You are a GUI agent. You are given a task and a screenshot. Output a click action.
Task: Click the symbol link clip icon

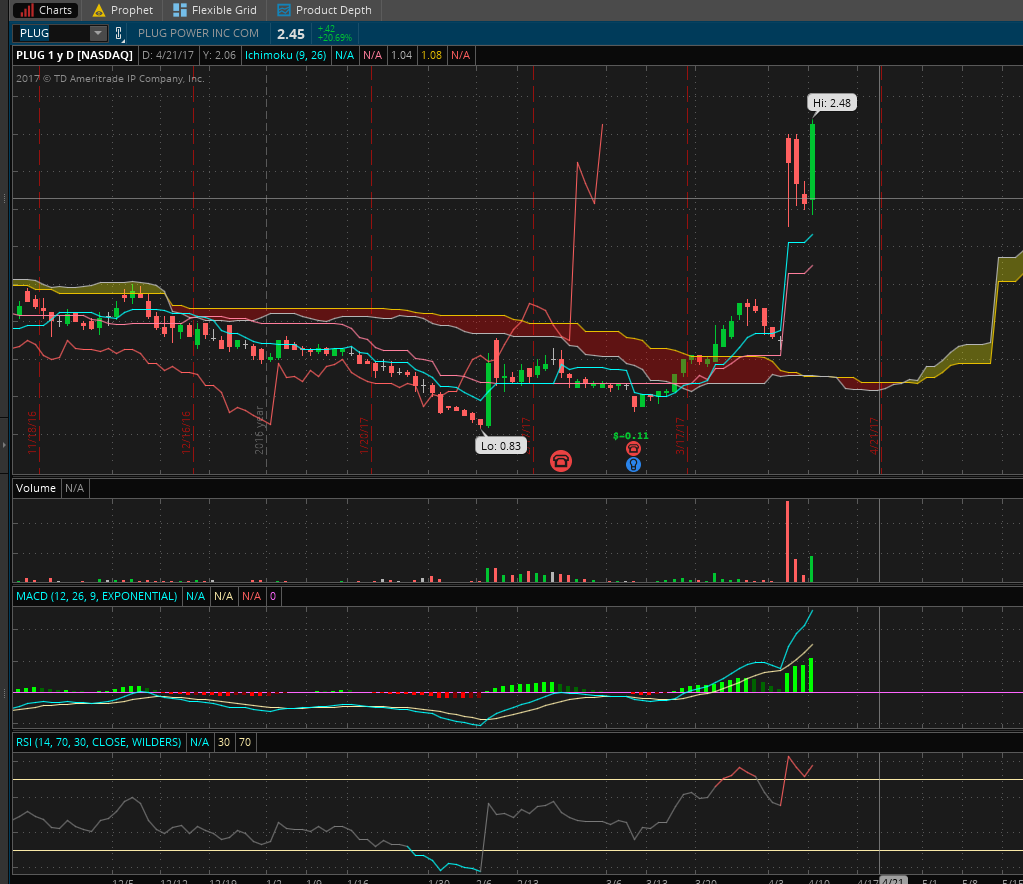pyautogui.click(x=119, y=33)
